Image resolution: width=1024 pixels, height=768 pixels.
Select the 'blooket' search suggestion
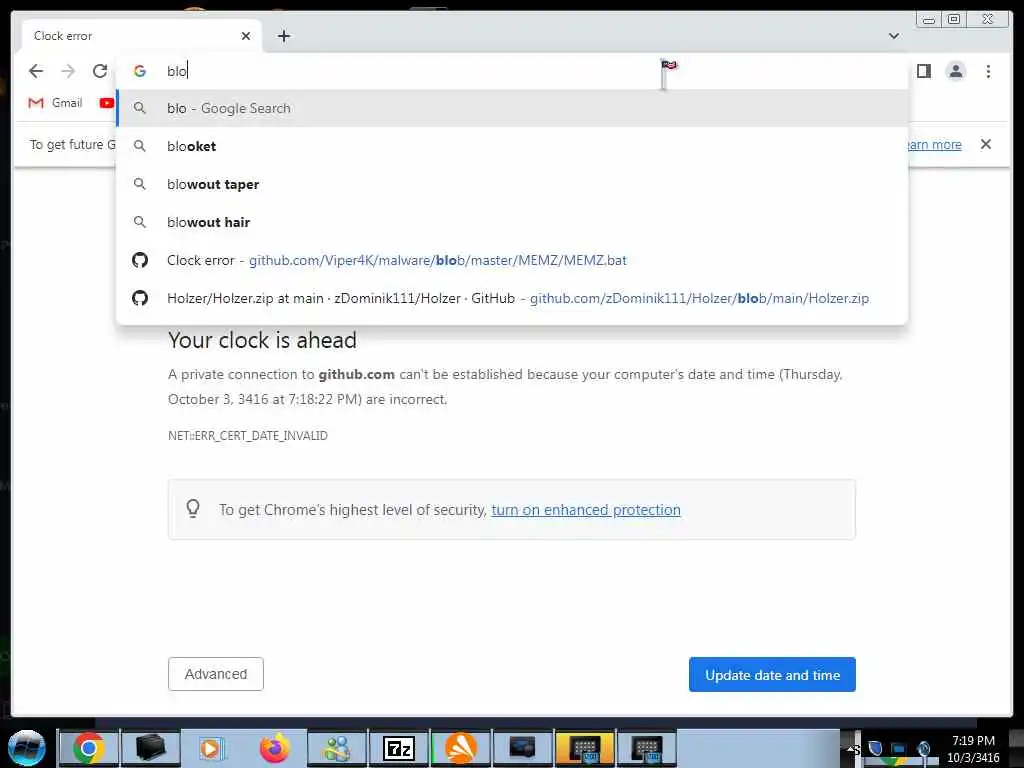pyautogui.click(x=512, y=146)
